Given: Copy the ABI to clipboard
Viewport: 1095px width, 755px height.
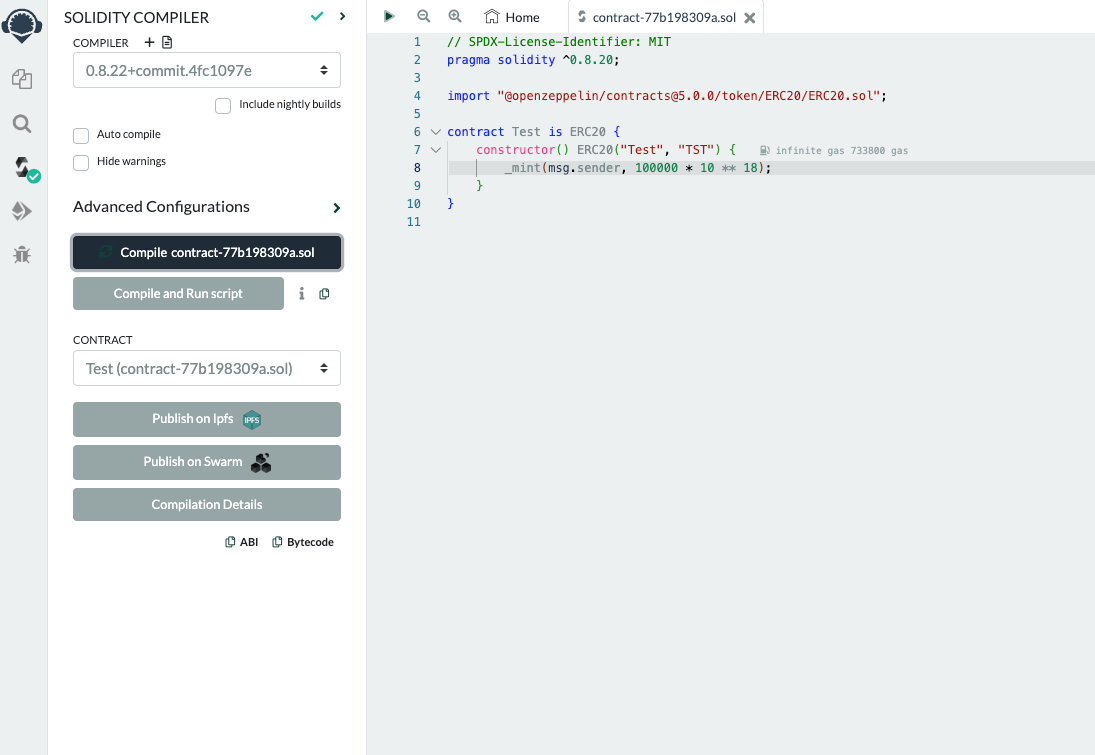Looking at the screenshot, I should pos(242,542).
